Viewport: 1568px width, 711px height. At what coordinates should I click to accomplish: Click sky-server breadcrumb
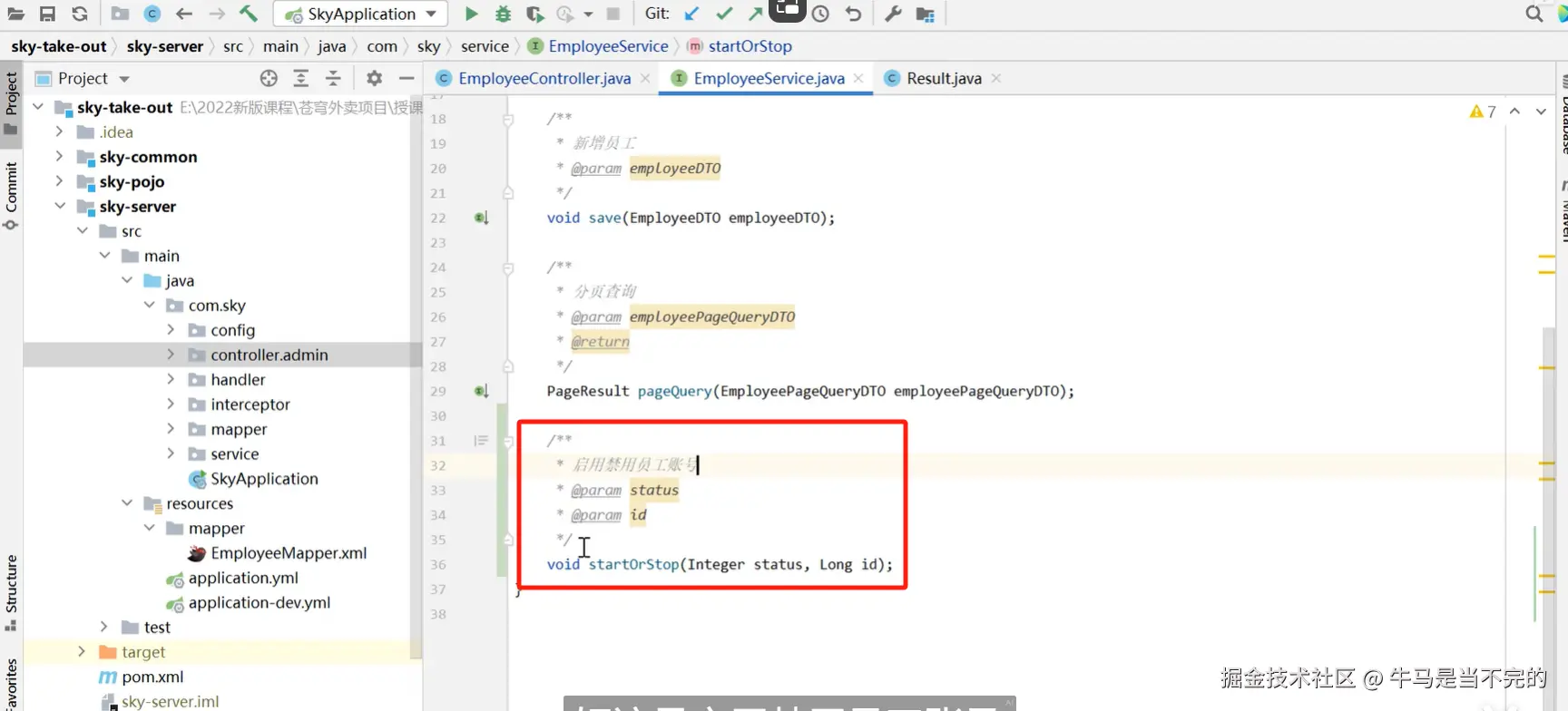[x=165, y=46]
